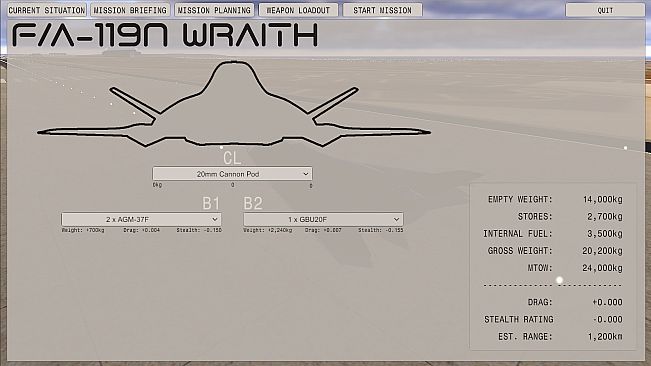This screenshot has height=366, width=651.
Task: Click the B1 Drag +0.004 text
Action: click(x=142, y=230)
